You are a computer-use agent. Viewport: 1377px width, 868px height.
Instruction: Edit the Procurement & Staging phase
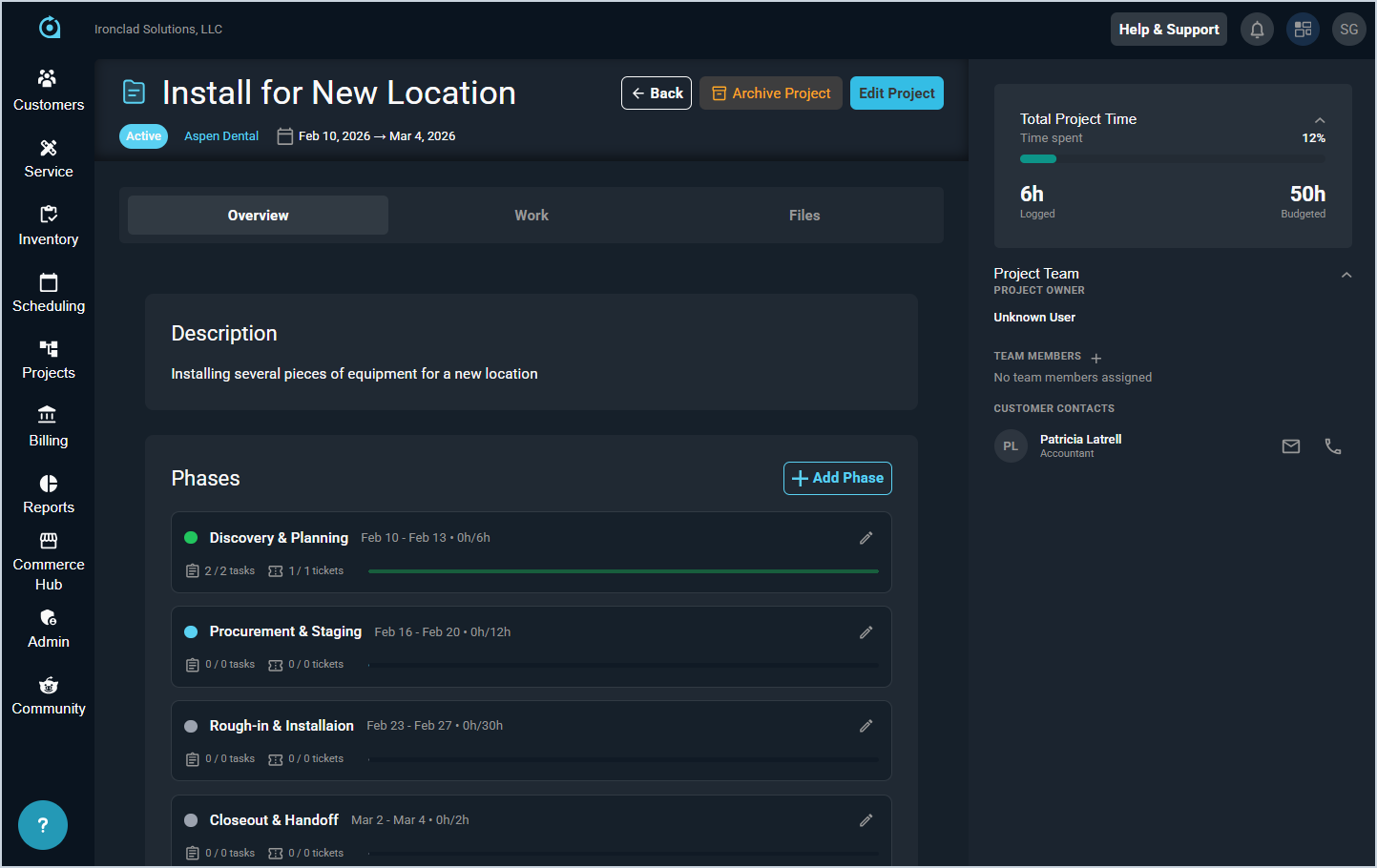click(866, 632)
